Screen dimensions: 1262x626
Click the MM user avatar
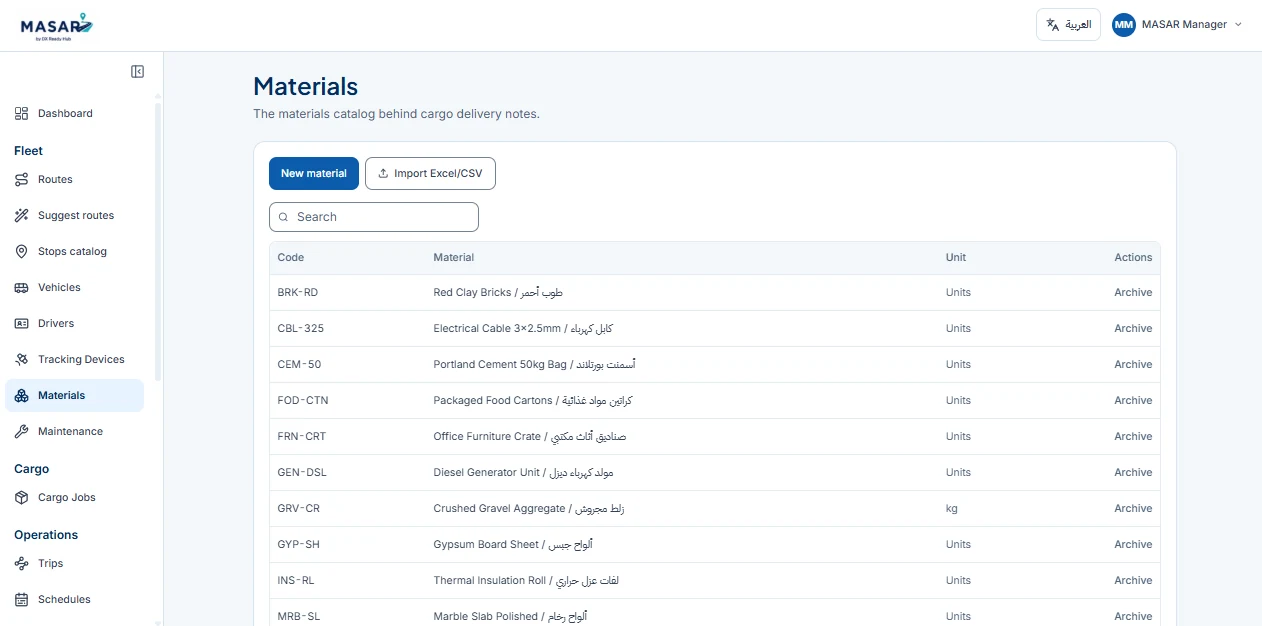(x=1124, y=25)
